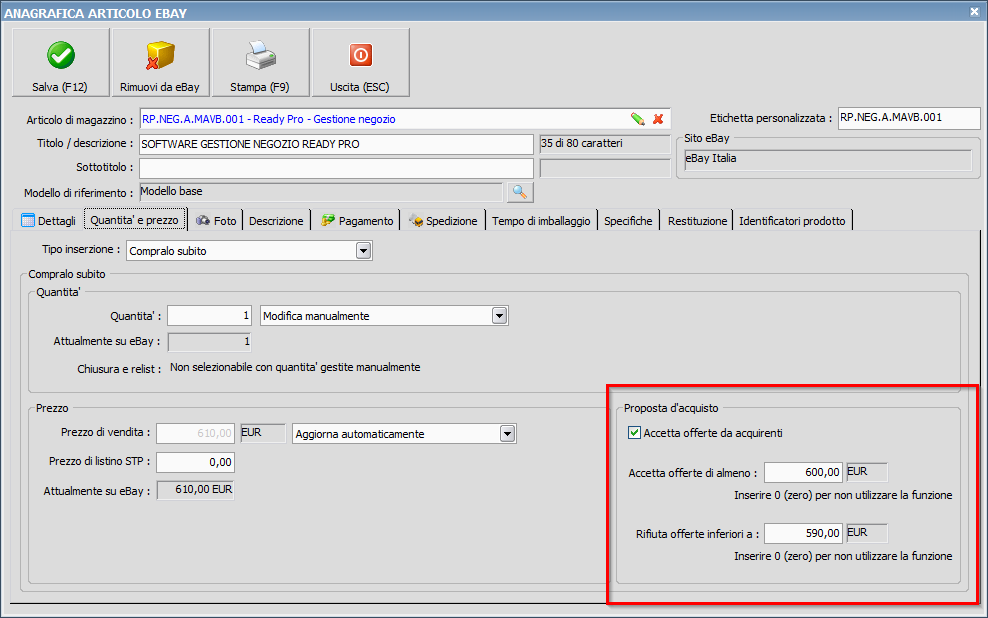
Task: Click the Titolo / descrizione input field
Action: 336,144
